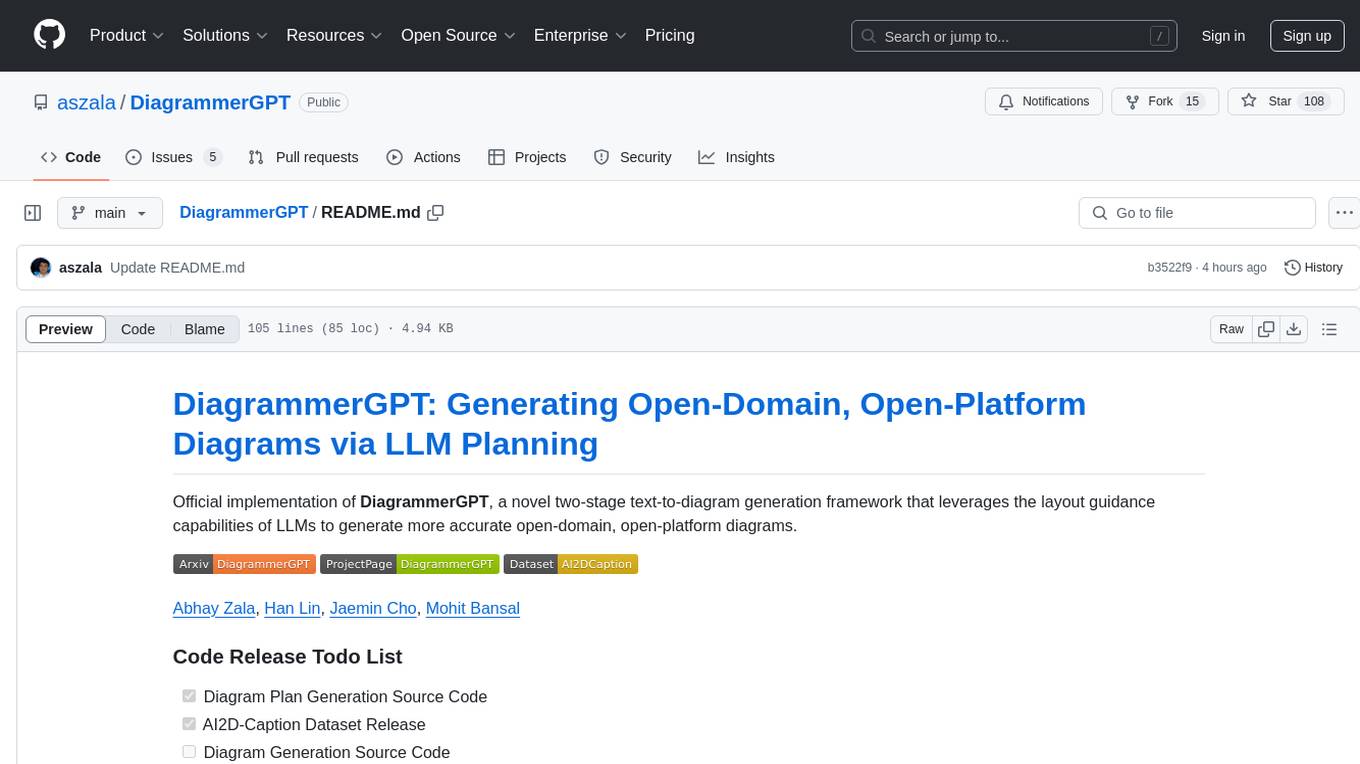Click the Code Release Todo List heading

click(288, 657)
